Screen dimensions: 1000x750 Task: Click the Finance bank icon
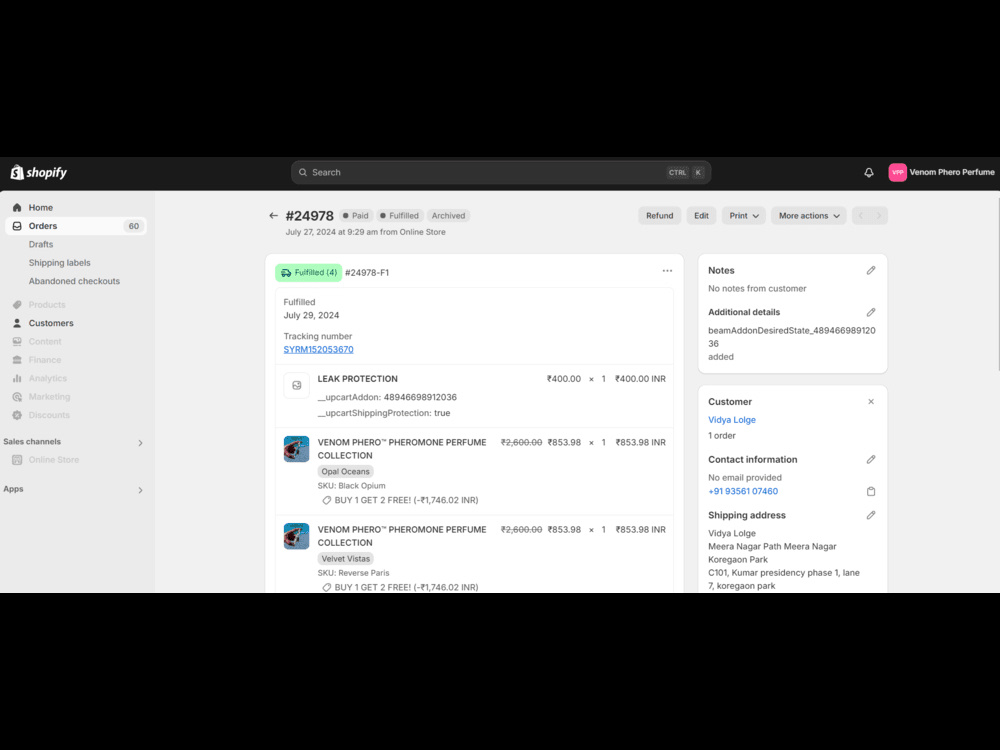tap(17, 360)
